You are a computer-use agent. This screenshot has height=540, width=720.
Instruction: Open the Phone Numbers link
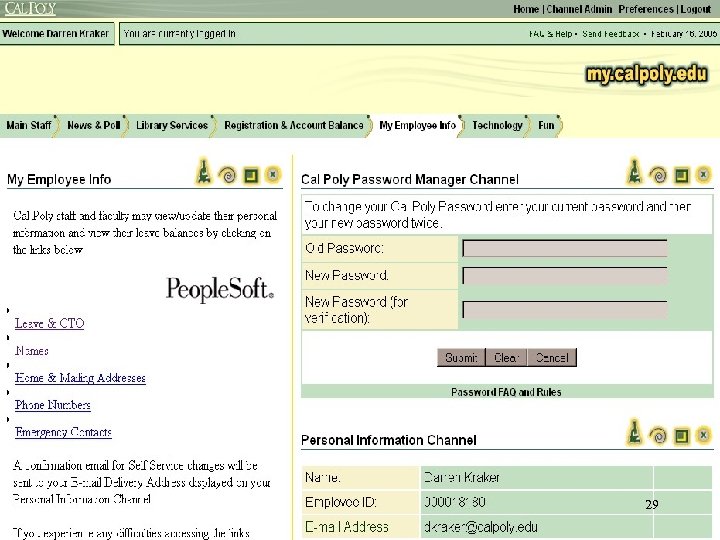[52, 405]
